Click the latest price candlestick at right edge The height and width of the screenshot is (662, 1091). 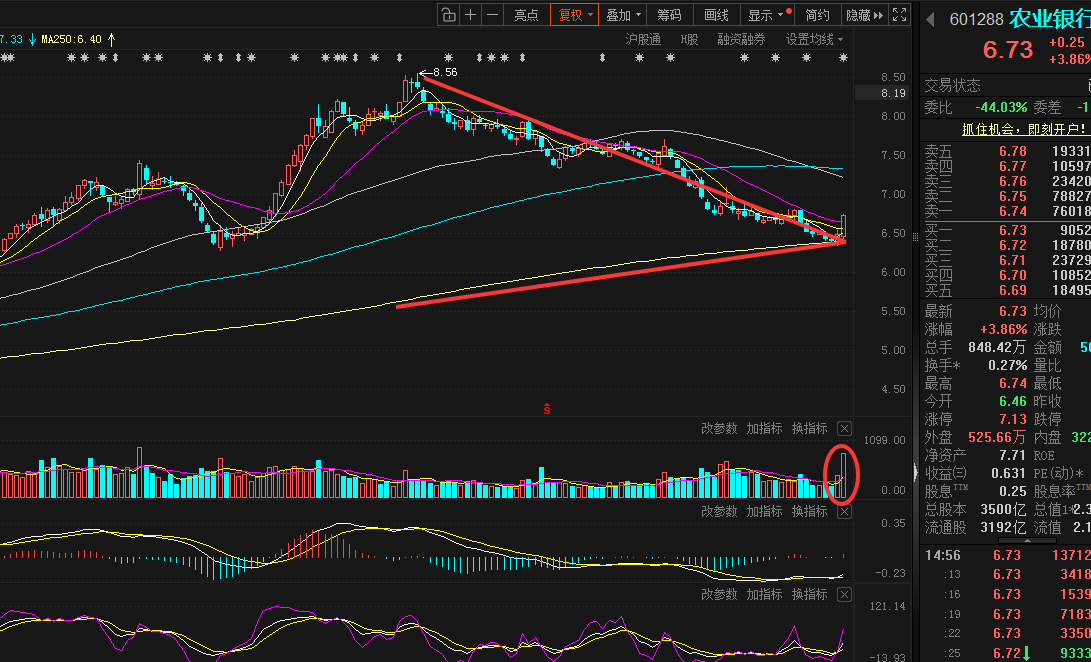point(844,226)
